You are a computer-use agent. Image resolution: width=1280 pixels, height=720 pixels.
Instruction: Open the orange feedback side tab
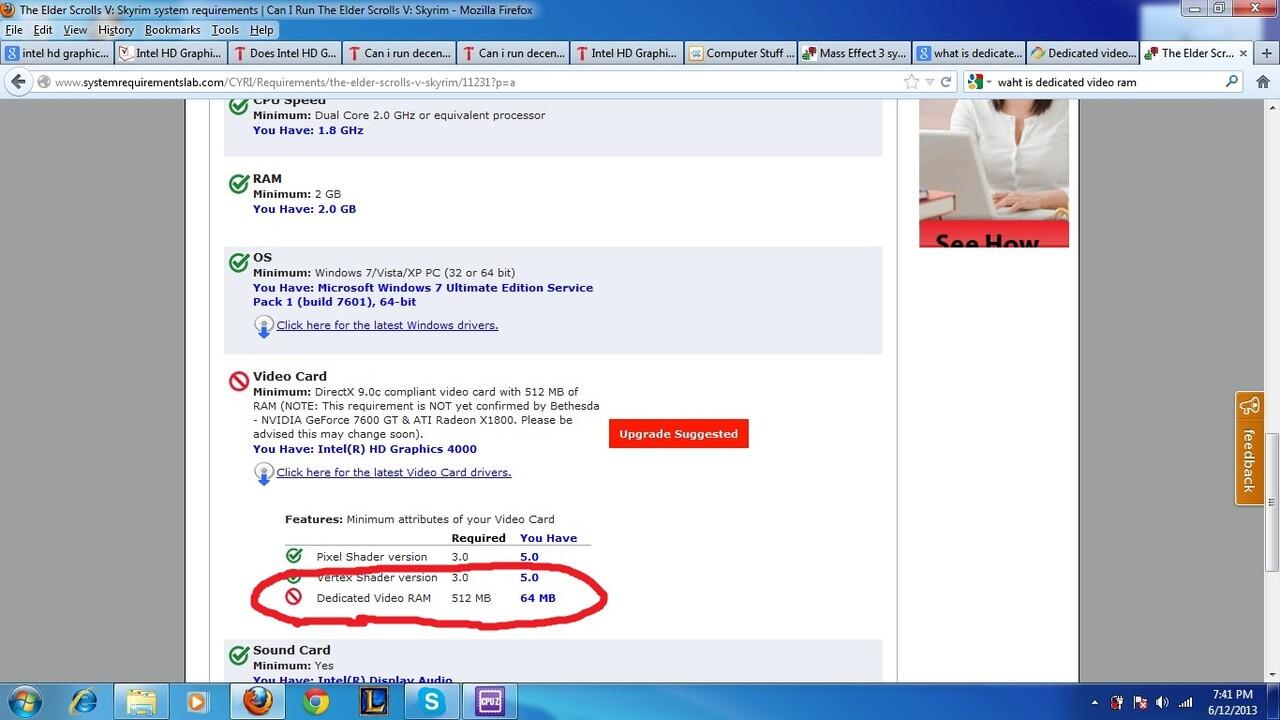[1248, 448]
